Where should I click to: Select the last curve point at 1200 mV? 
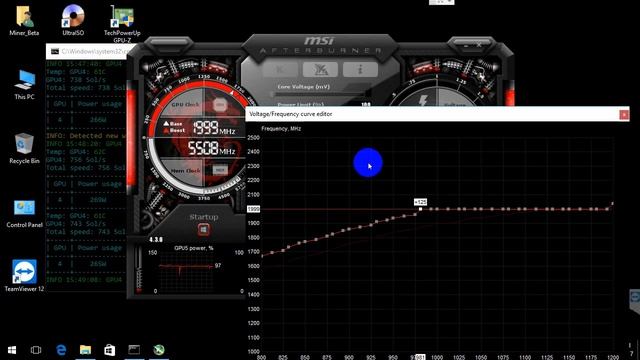pyautogui.click(x=612, y=203)
